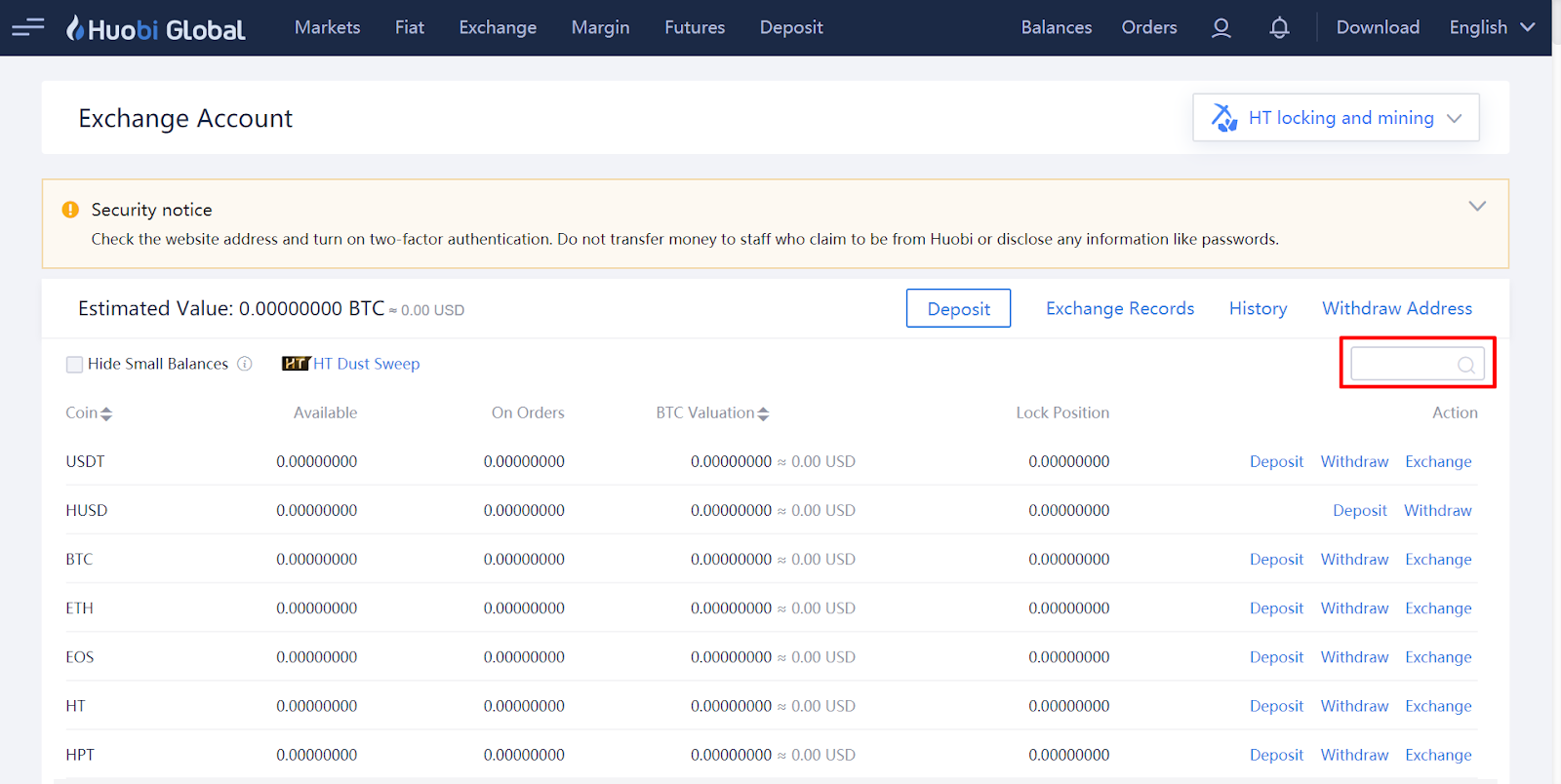The image size is (1561, 784).
Task: Click the USDT coin name
Action: tap(85, 461)
